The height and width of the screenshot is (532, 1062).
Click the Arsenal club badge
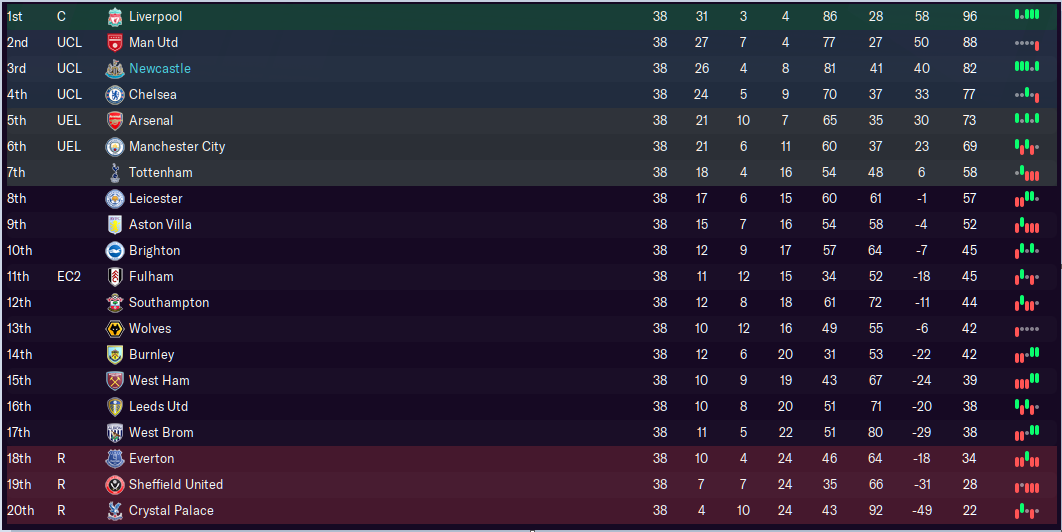(x=115, y=121)
